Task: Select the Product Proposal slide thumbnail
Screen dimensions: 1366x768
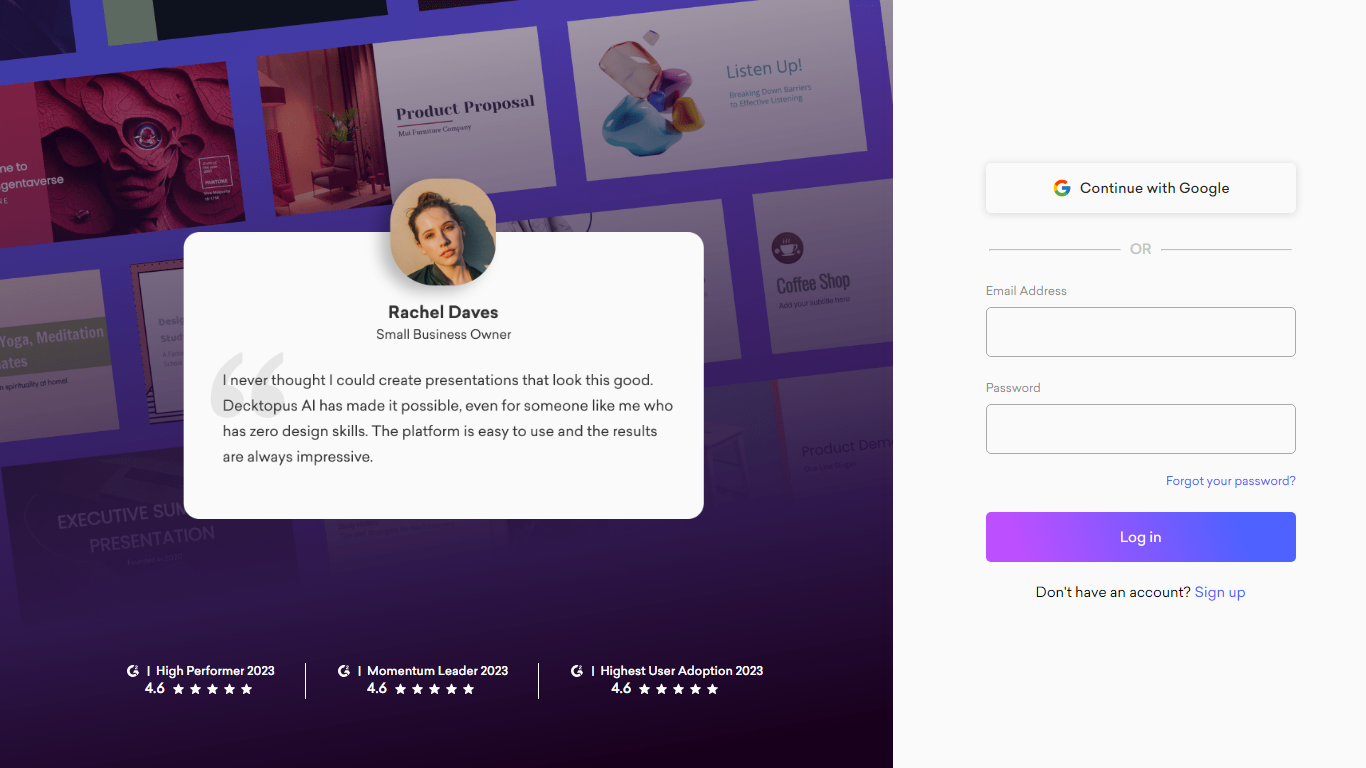Action: tap(407, 120)
